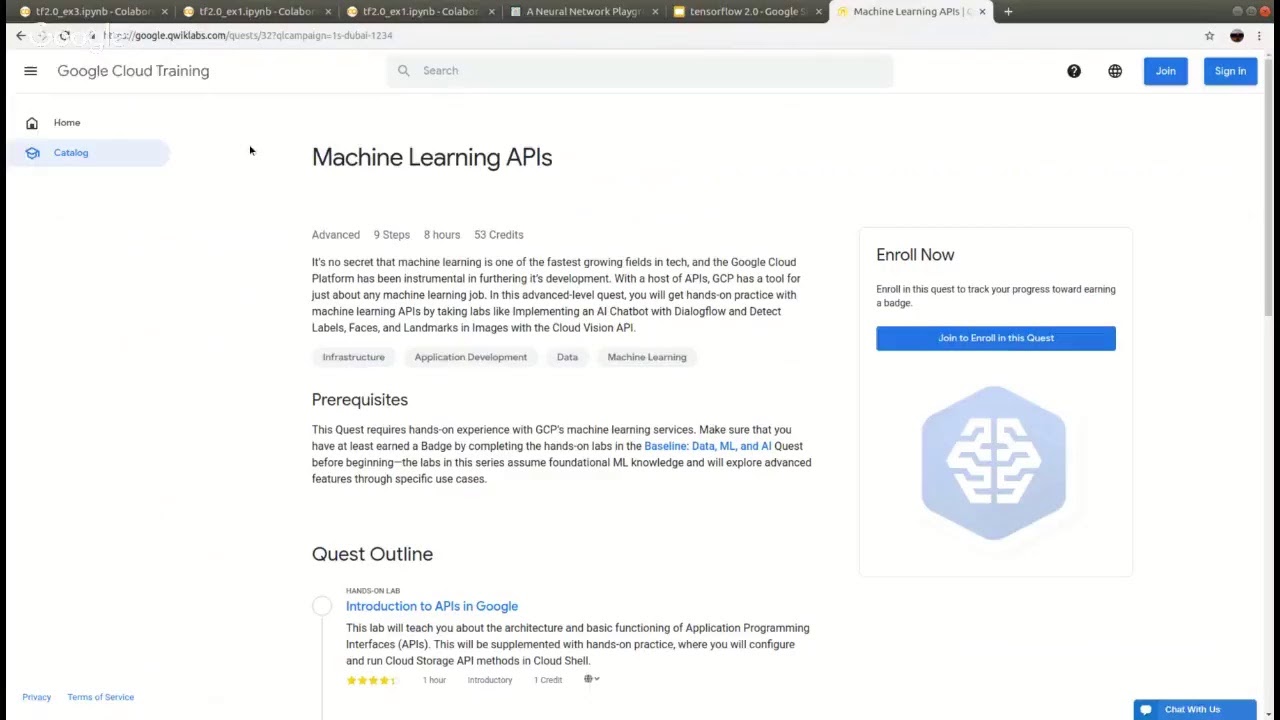
Task: Open the Privacy link
Action: click(37, 697)
